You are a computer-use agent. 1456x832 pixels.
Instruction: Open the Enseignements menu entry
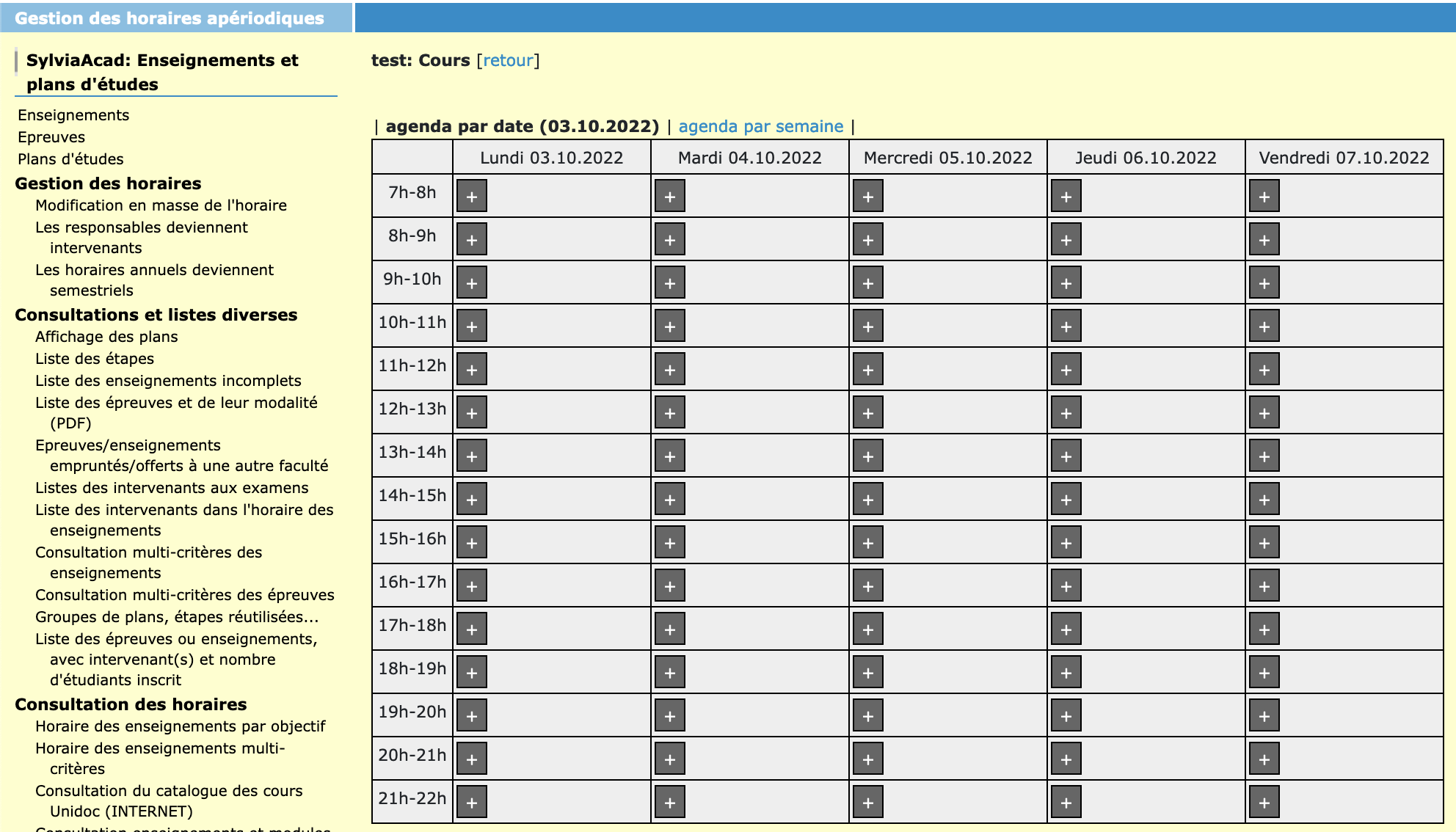(73, 115)
